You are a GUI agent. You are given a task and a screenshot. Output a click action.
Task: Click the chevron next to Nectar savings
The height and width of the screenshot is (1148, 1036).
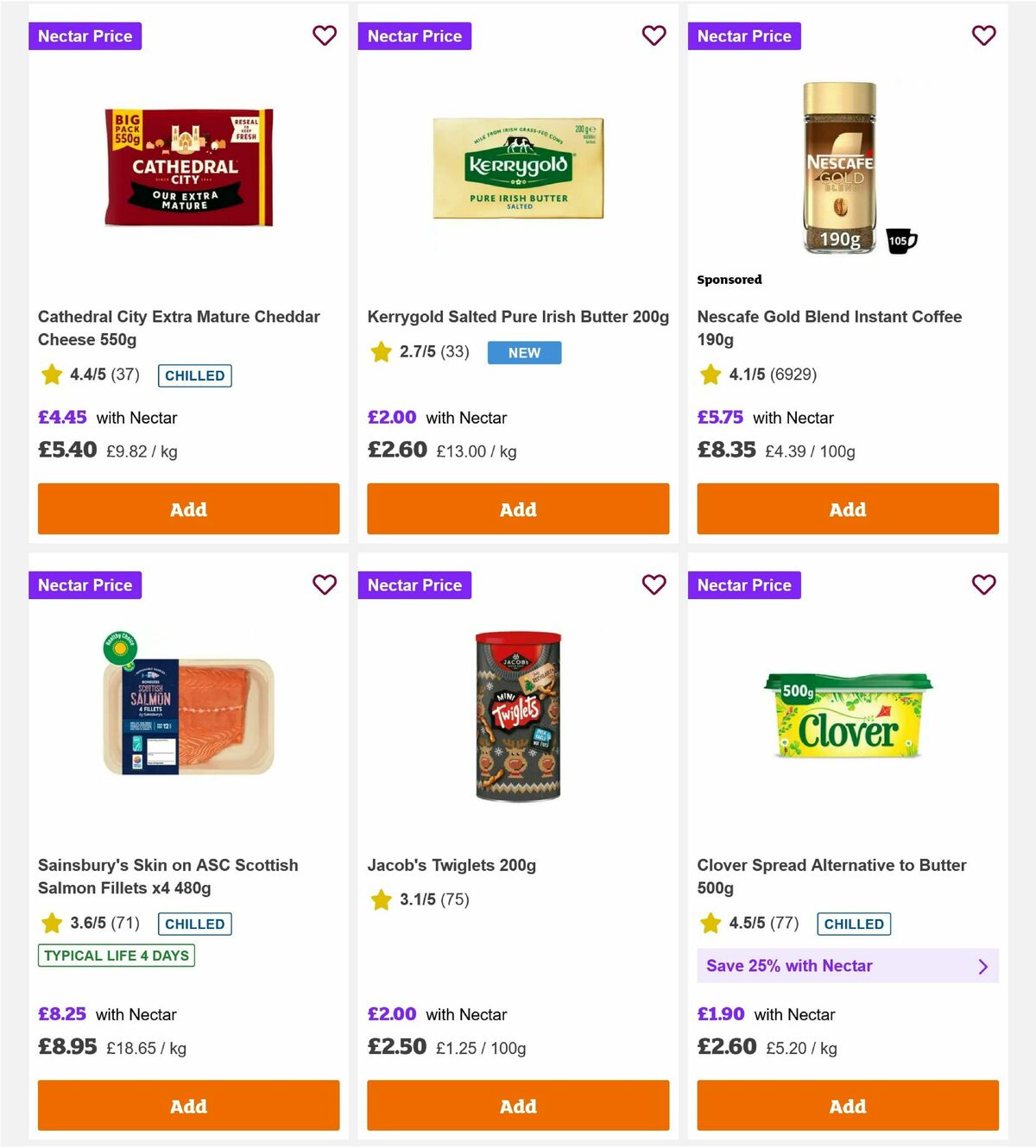982,966
